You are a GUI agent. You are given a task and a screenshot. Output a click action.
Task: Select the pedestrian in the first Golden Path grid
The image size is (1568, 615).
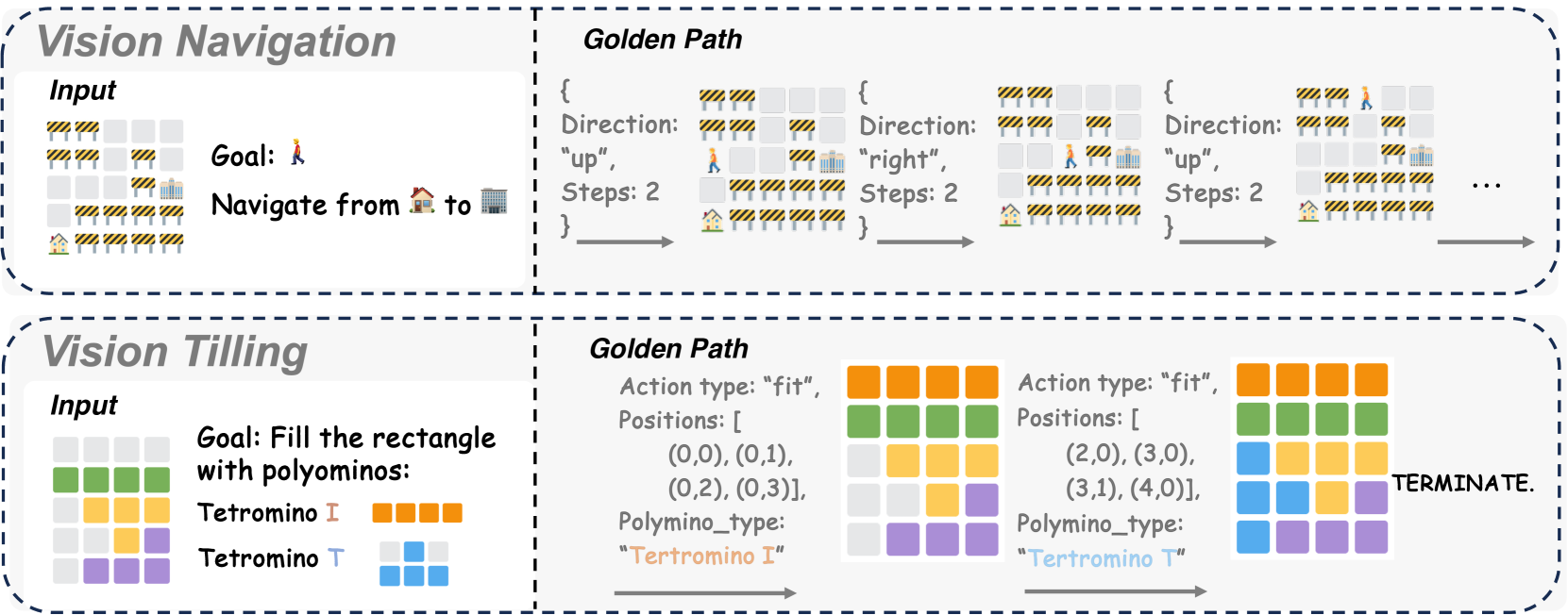click(714, 159)
